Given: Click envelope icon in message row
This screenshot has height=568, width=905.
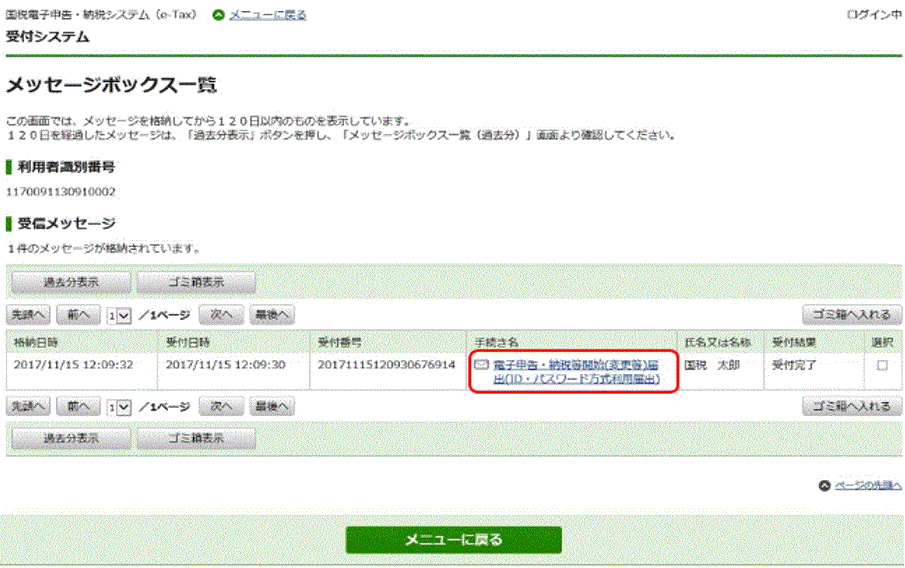Looking at the screenshot, I should click(x=481, y=365).
